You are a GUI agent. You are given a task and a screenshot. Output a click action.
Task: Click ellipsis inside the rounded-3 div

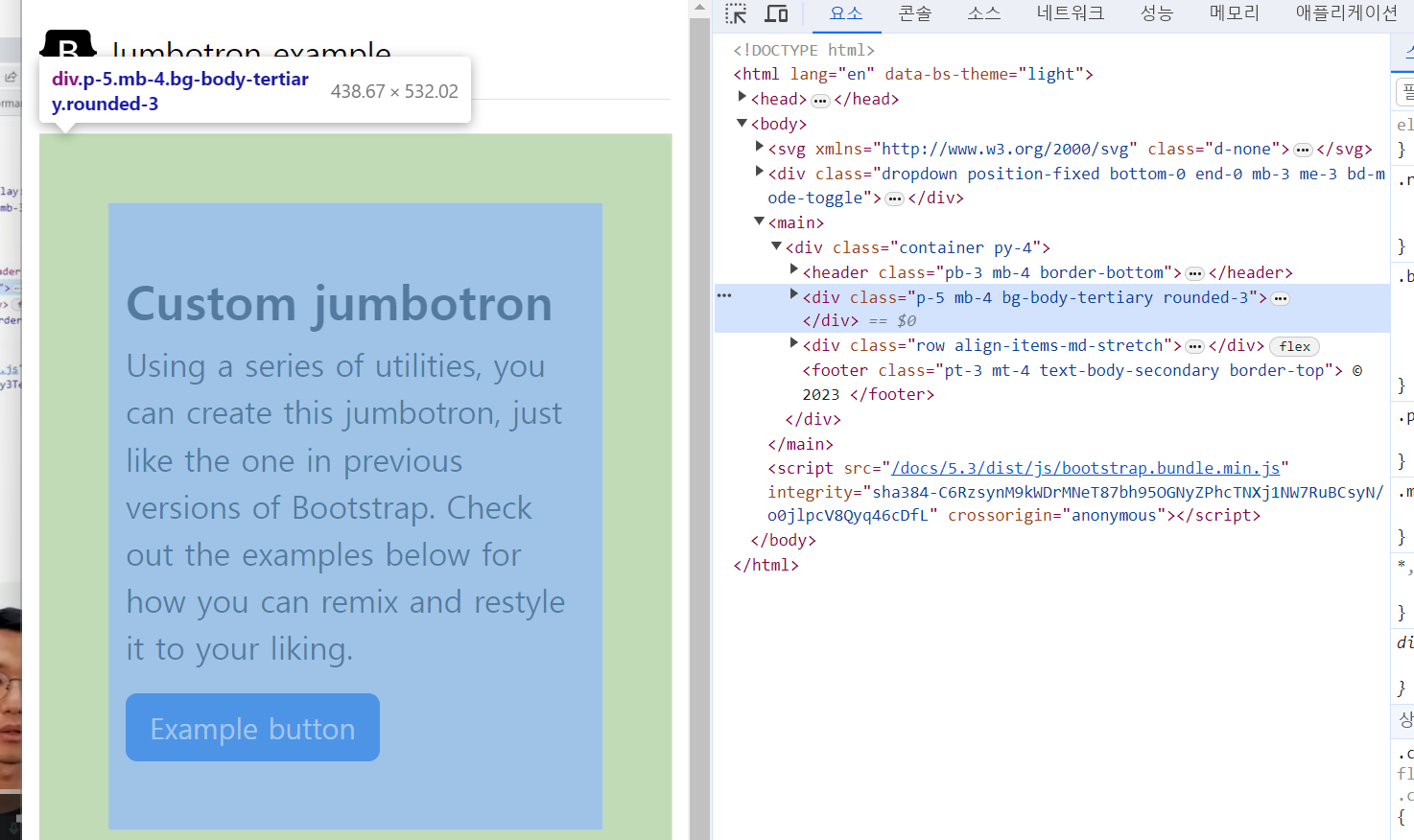pyautogui.click(x=1280, y=298)
